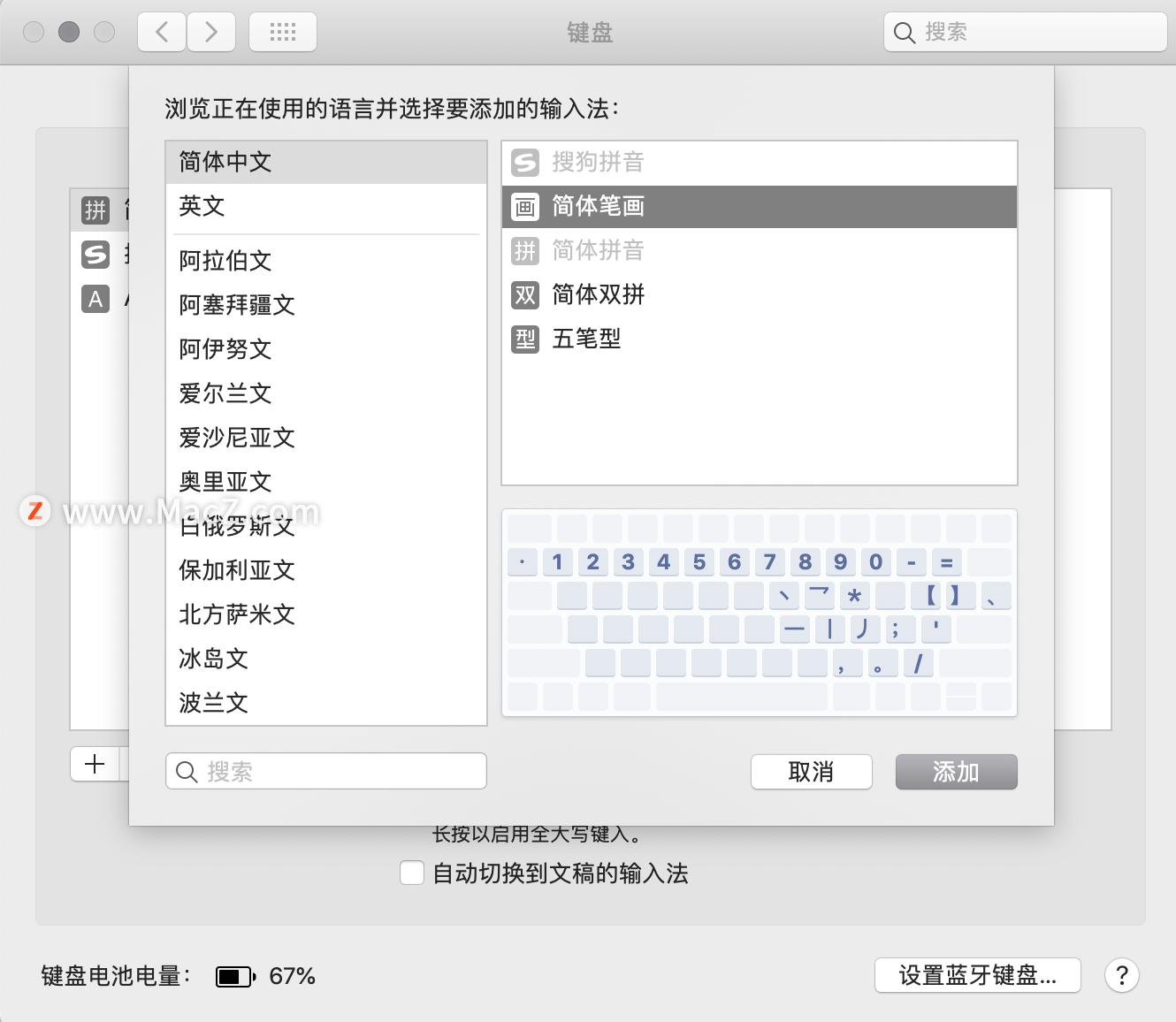Open the Show All preferences grid icon

283,32
